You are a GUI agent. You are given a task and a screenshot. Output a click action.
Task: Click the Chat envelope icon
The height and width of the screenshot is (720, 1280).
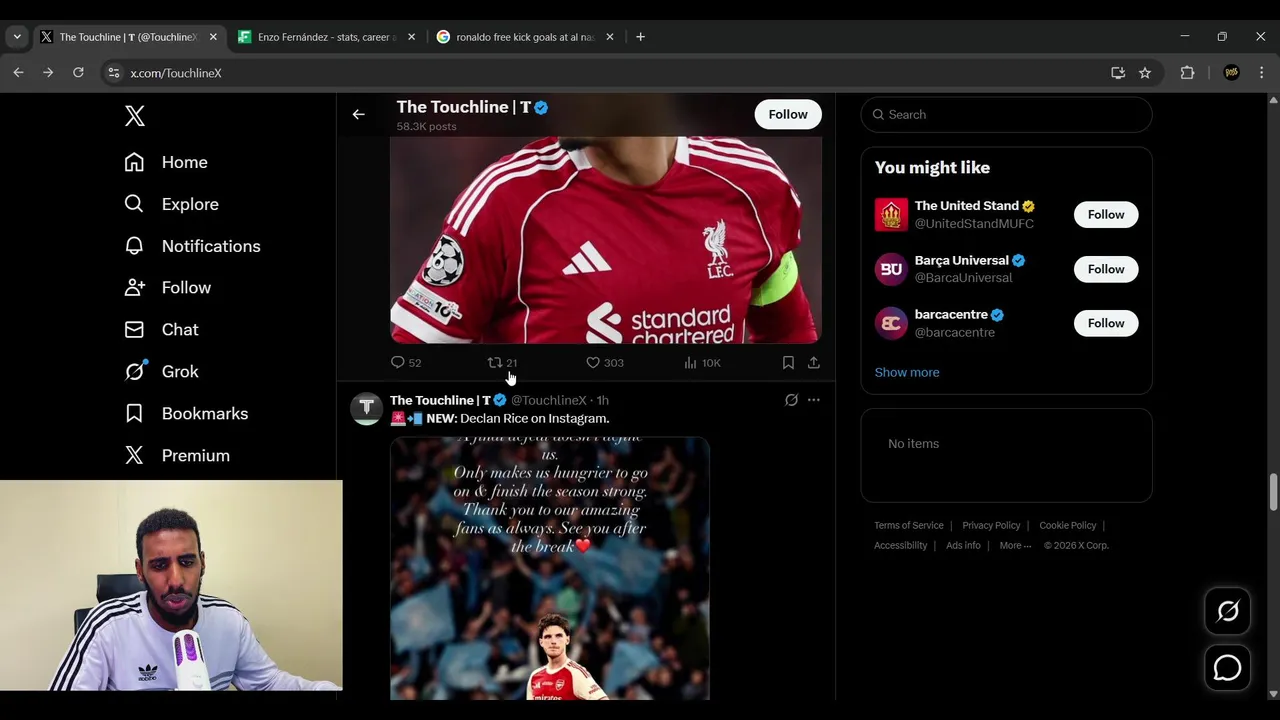135,329
